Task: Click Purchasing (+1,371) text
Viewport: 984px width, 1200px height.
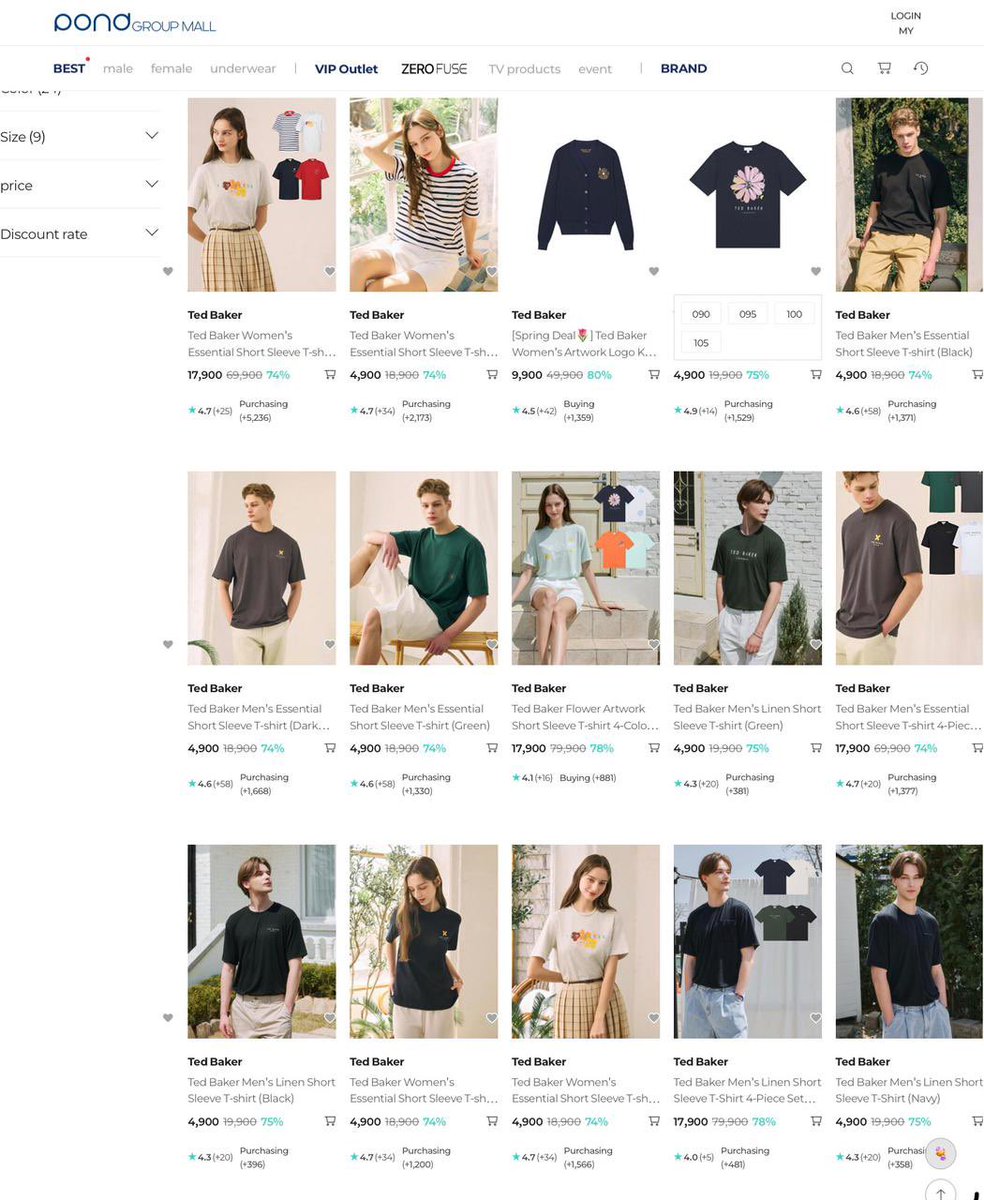Action: click(x=911, y=411)
